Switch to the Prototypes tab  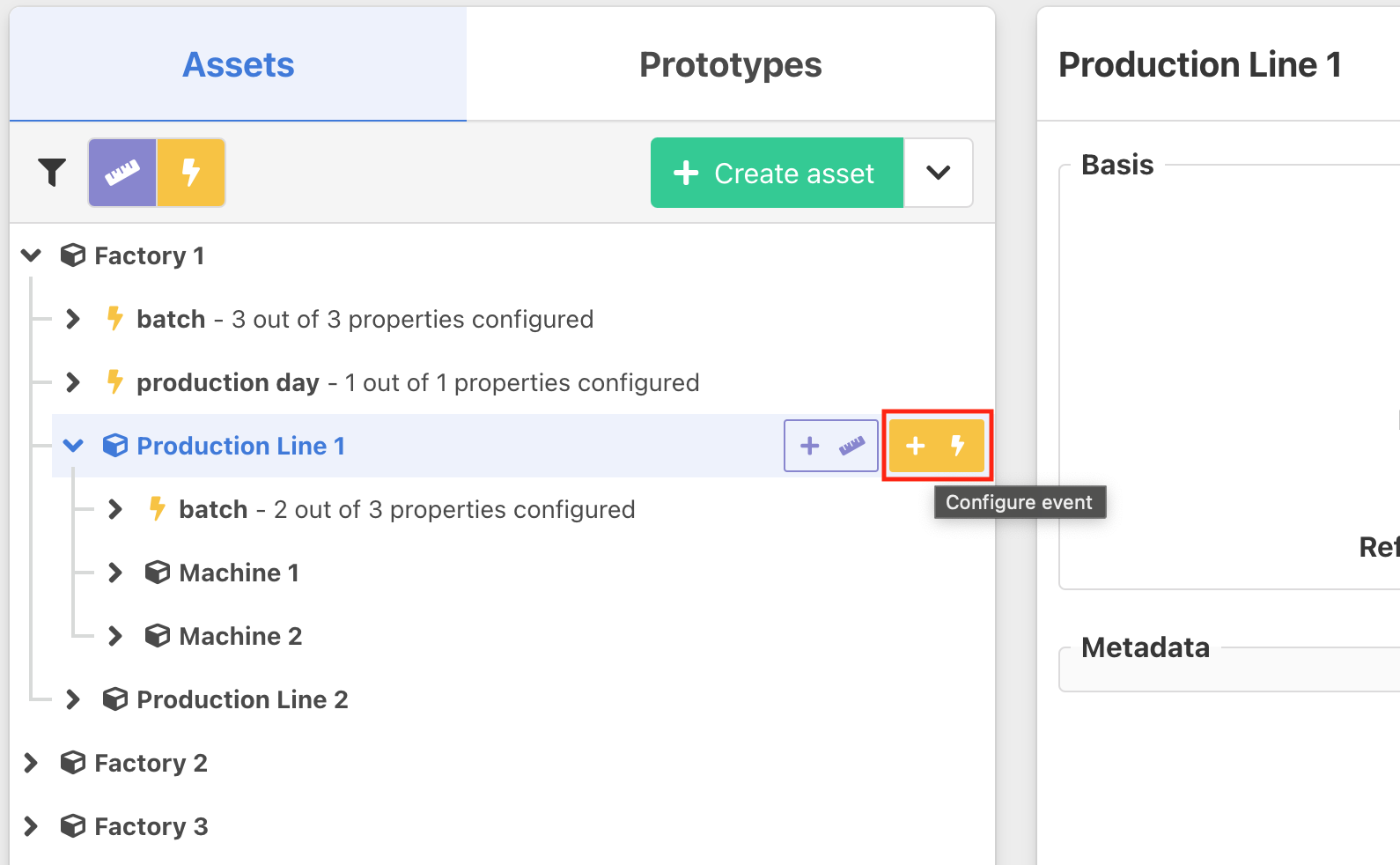pyautogui.click(x=731, y=64)
